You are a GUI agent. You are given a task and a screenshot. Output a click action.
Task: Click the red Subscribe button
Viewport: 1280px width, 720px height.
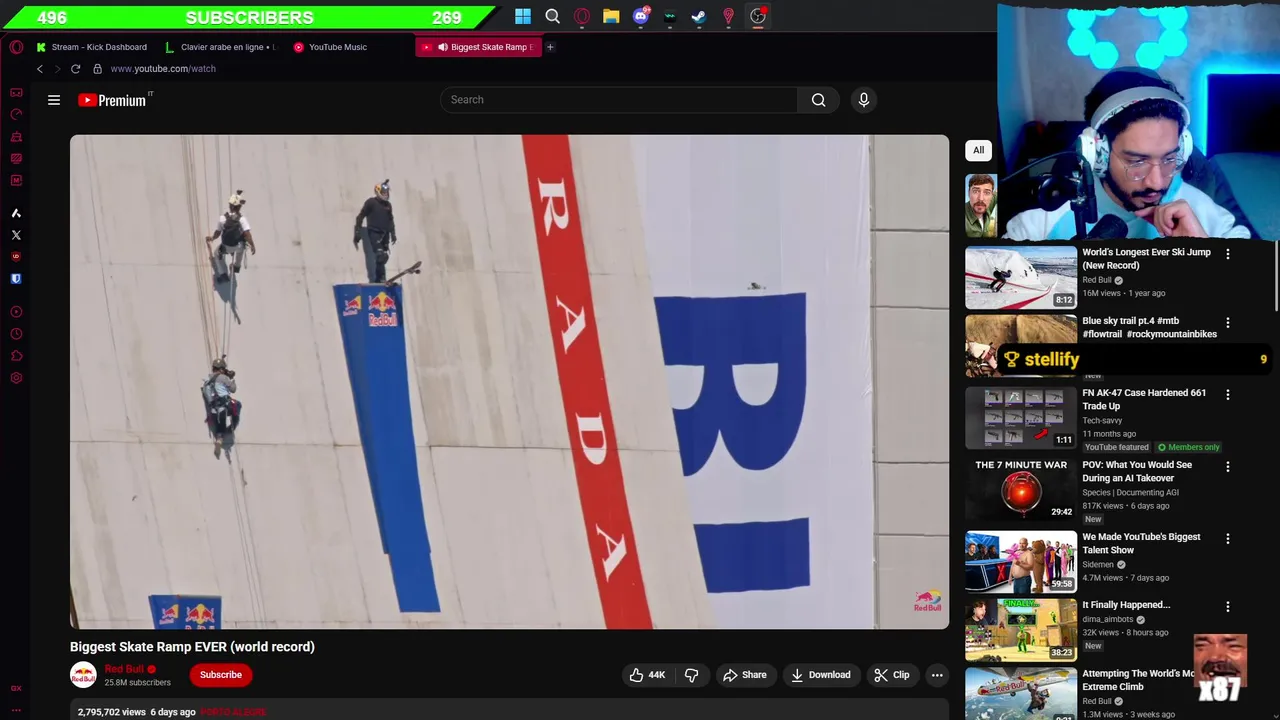pos(221,675)
